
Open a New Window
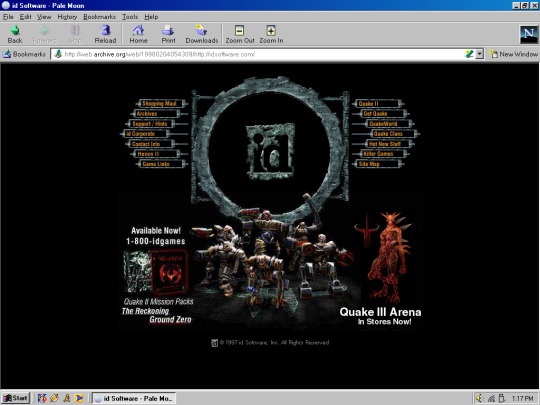click(x=514, y=54)
